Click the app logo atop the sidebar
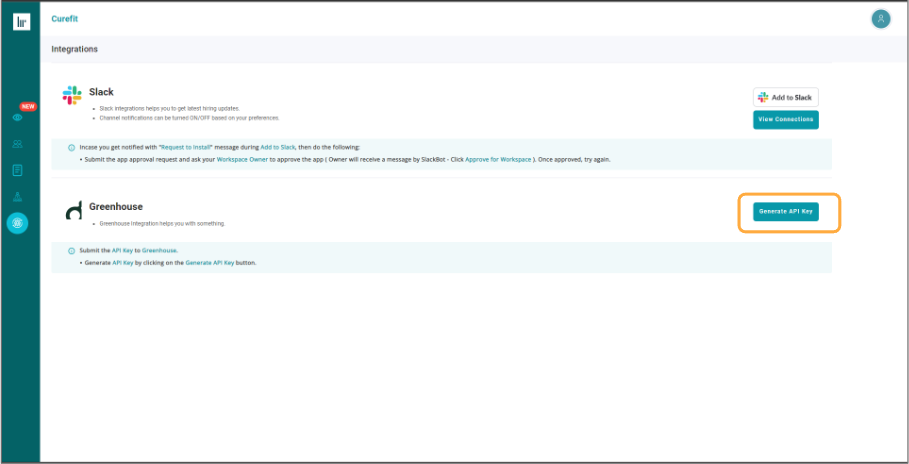This screenshot has height=464, width=909. tap(21, 21)
